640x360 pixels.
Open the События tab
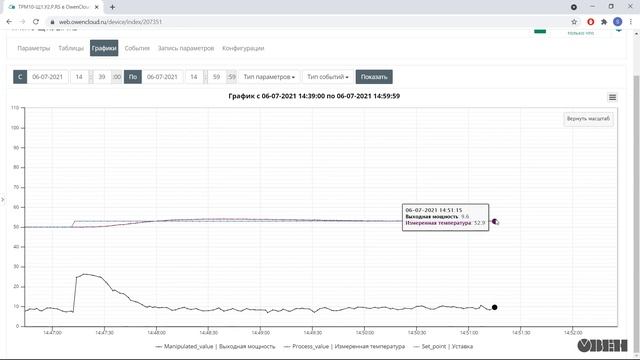click(x=137, y=48)
